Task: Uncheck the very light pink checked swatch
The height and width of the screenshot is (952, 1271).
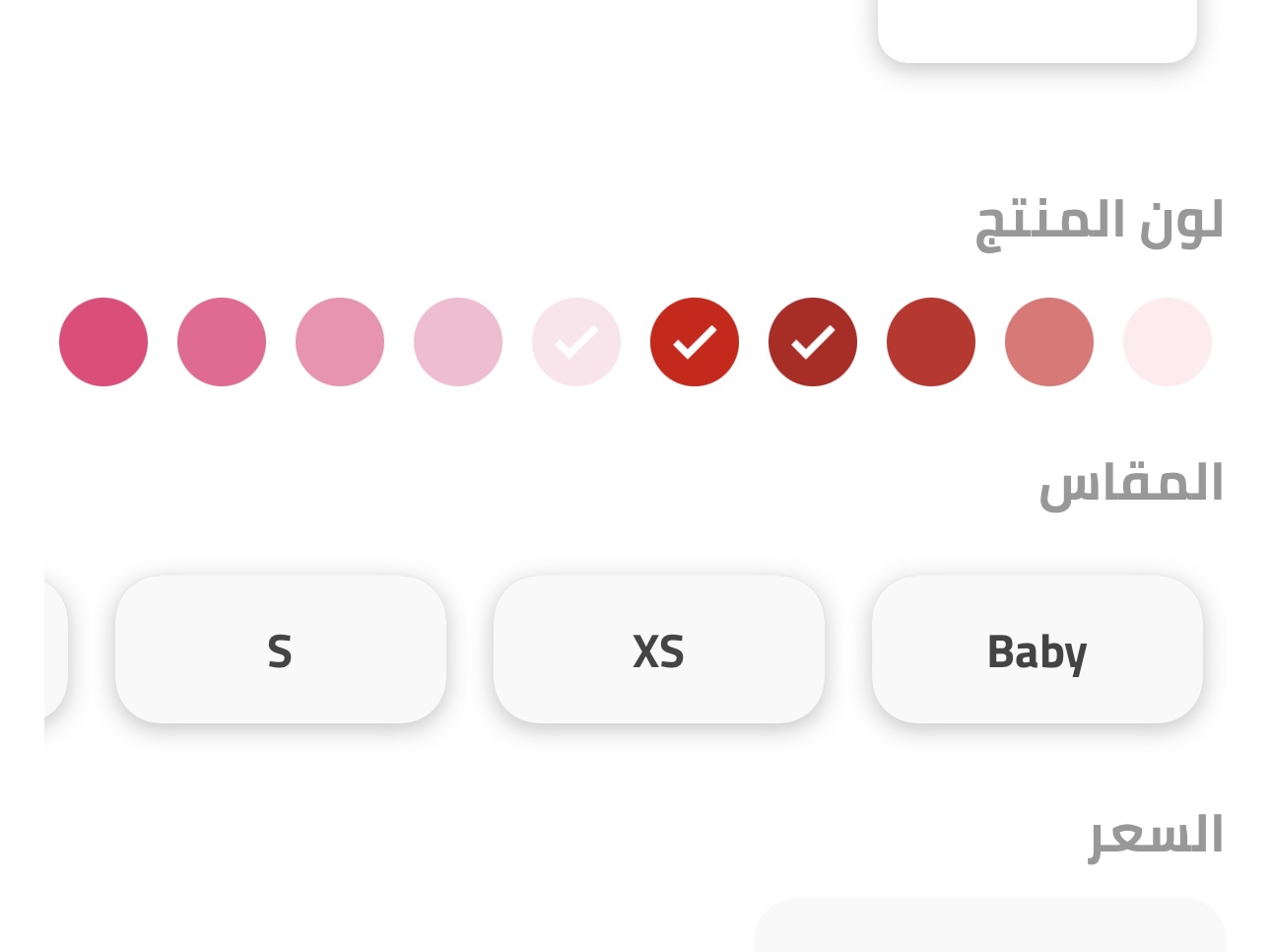Action: tap(576, 342)
